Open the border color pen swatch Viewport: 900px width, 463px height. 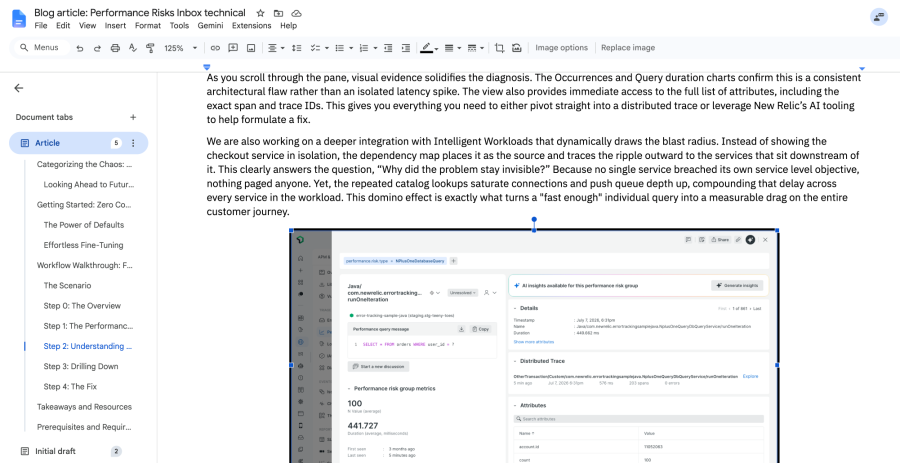[x=426, y=48]
